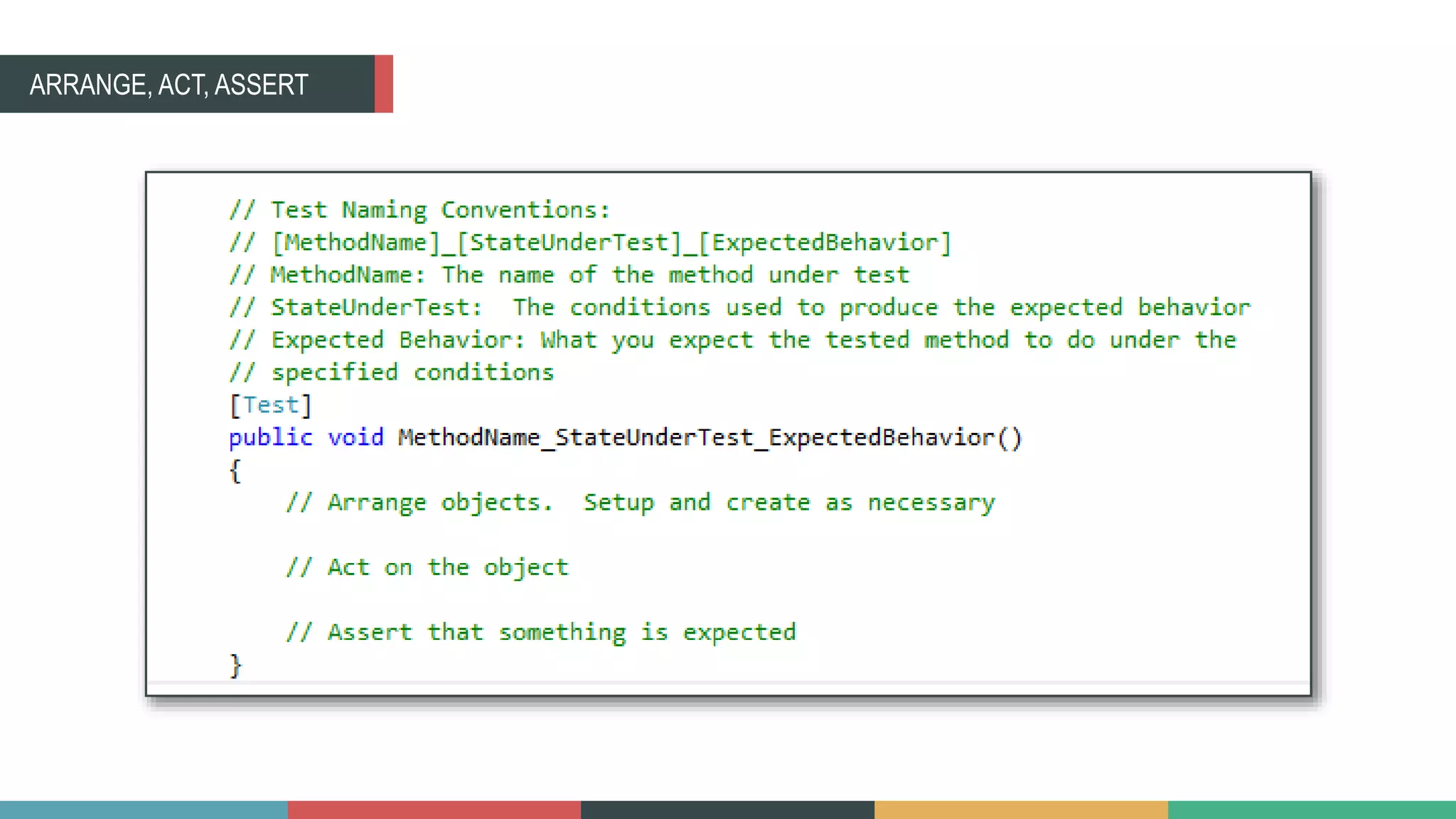Click the 'public' keyword in the method declaration

point(271,438)
